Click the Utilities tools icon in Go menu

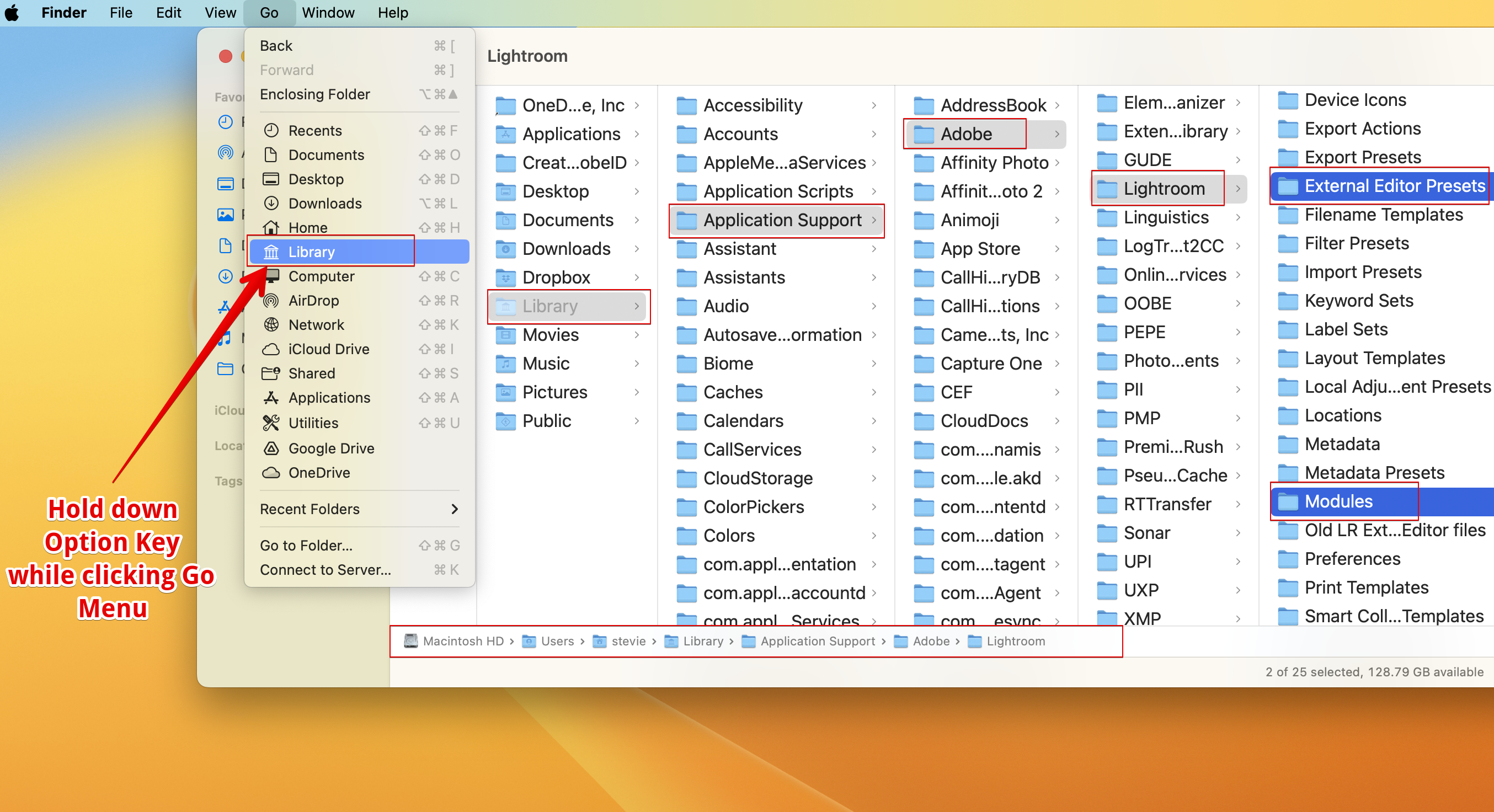tap(271, 423)
